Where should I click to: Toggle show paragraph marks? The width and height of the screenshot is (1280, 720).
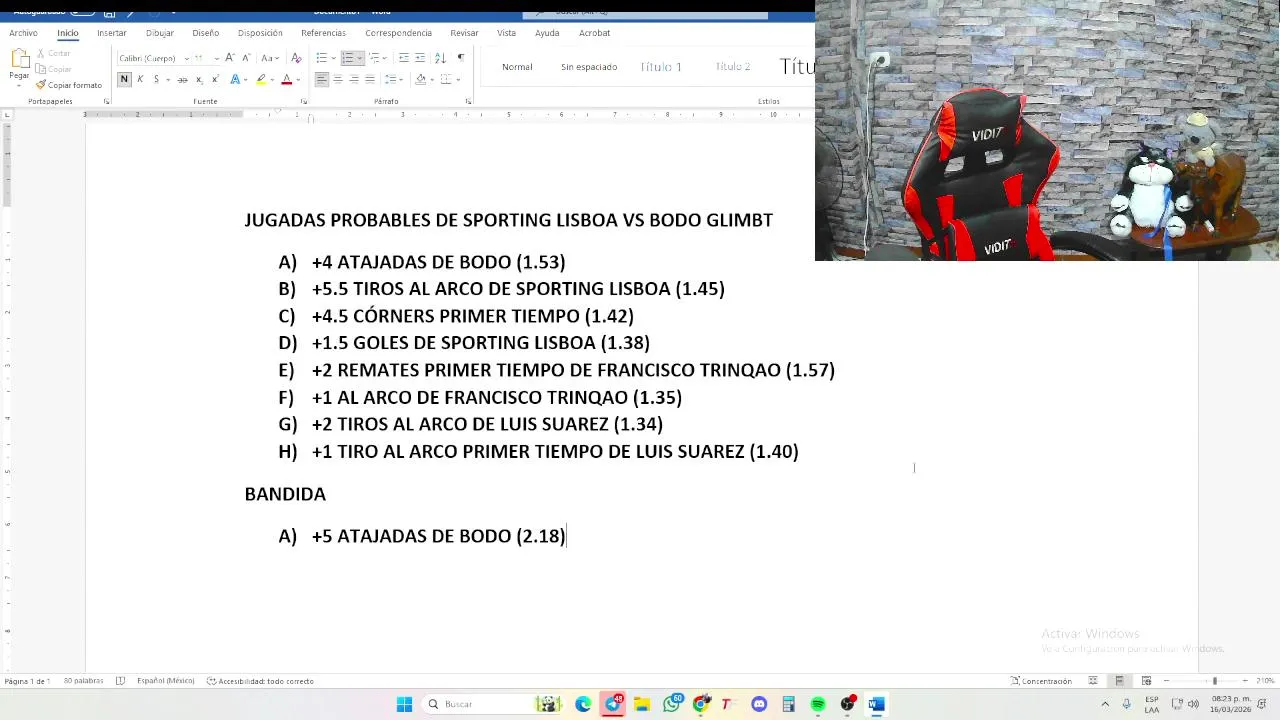[x=461, y=57]
